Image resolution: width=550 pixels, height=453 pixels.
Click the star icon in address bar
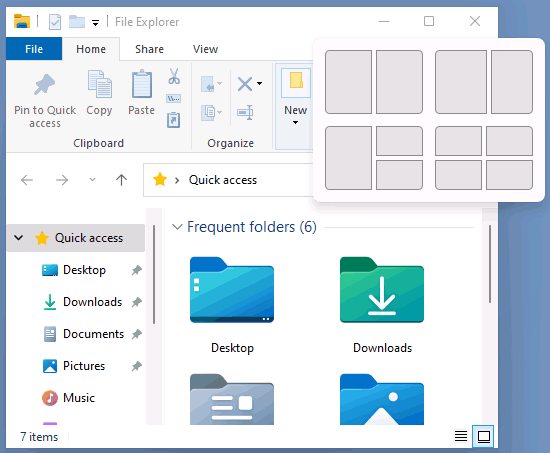click(160, 180)
